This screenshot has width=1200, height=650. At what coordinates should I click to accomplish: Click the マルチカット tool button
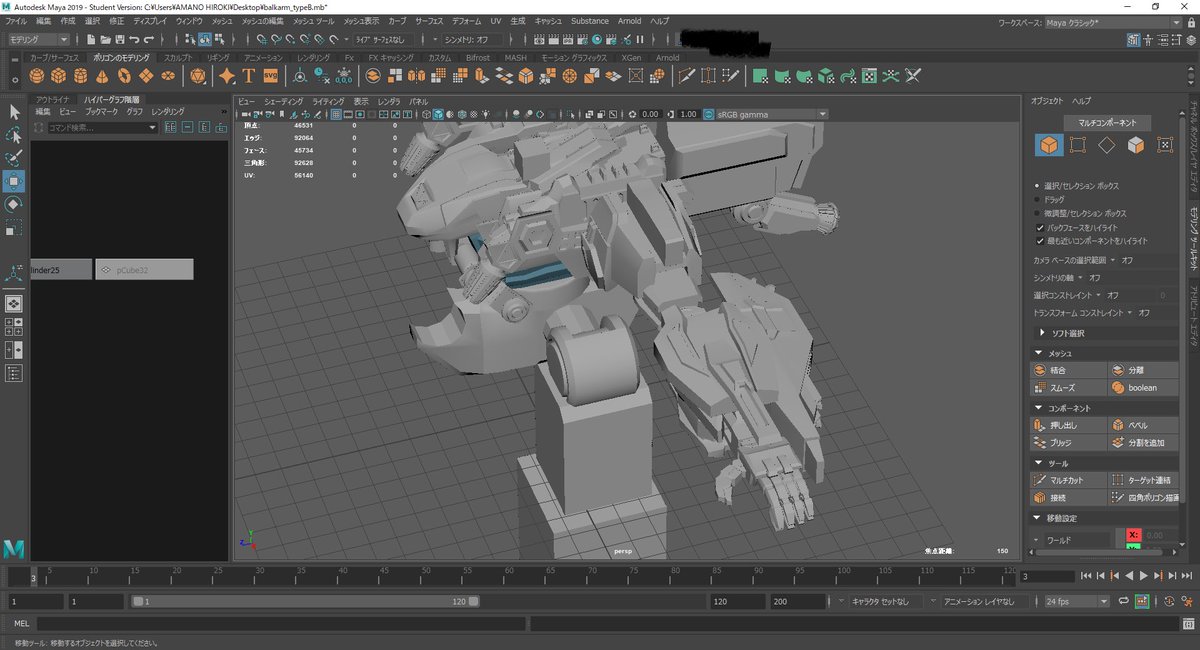pos(1067,480)
